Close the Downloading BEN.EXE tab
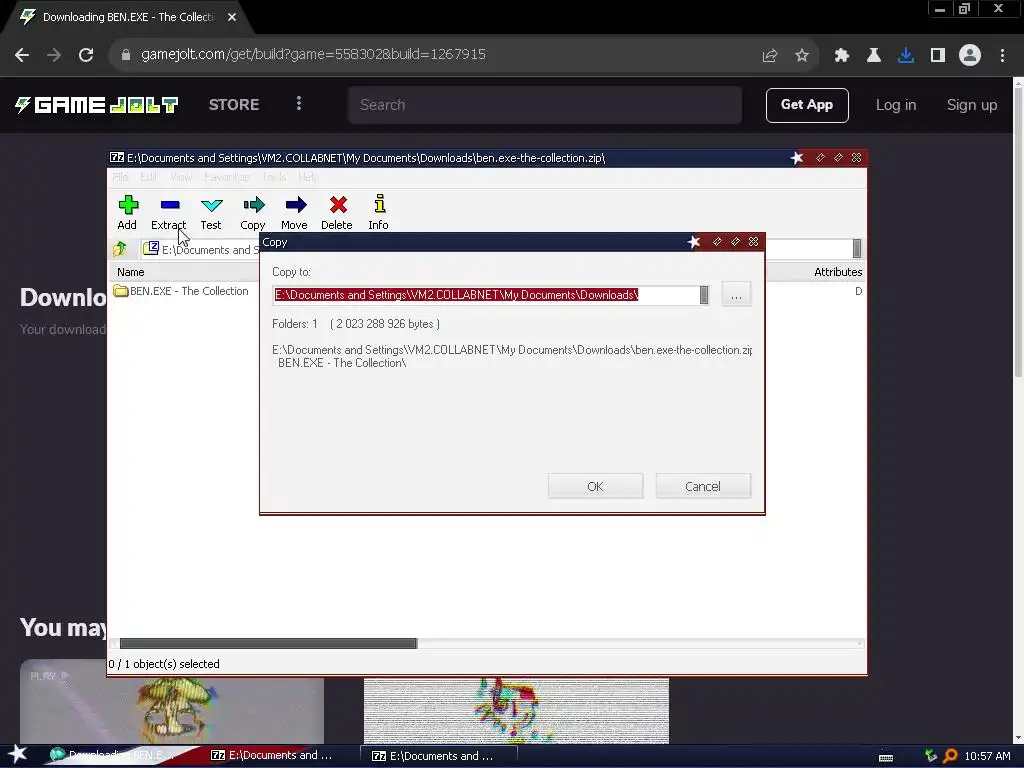1024x768 pixels. 232,17
